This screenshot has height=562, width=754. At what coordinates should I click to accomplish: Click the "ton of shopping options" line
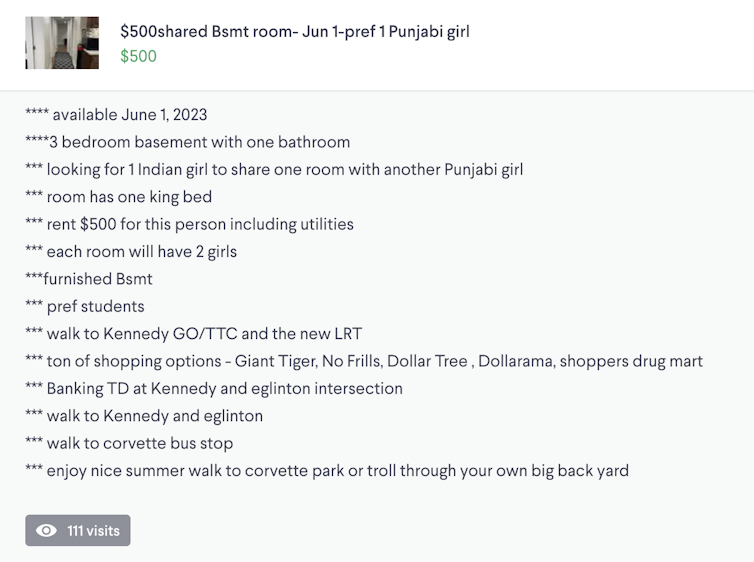coord(364,361)
